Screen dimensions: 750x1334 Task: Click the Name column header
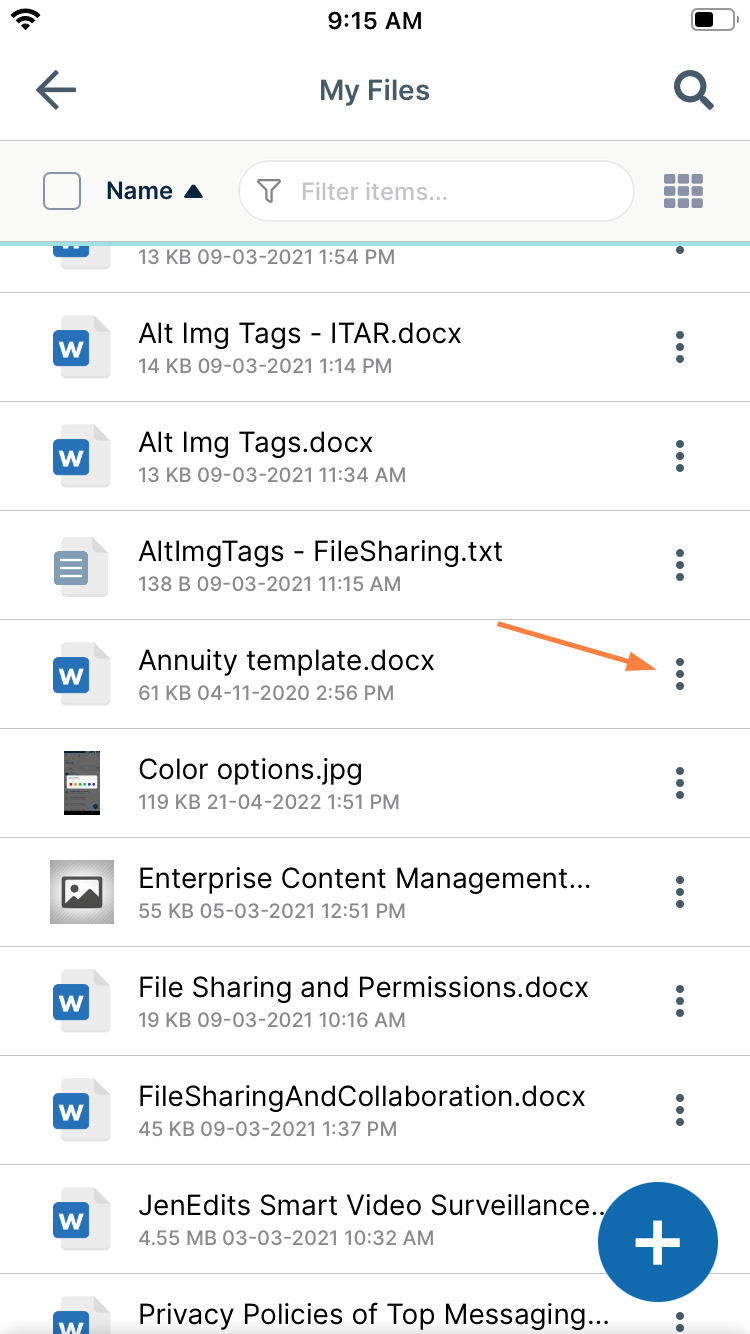point(141,190)
